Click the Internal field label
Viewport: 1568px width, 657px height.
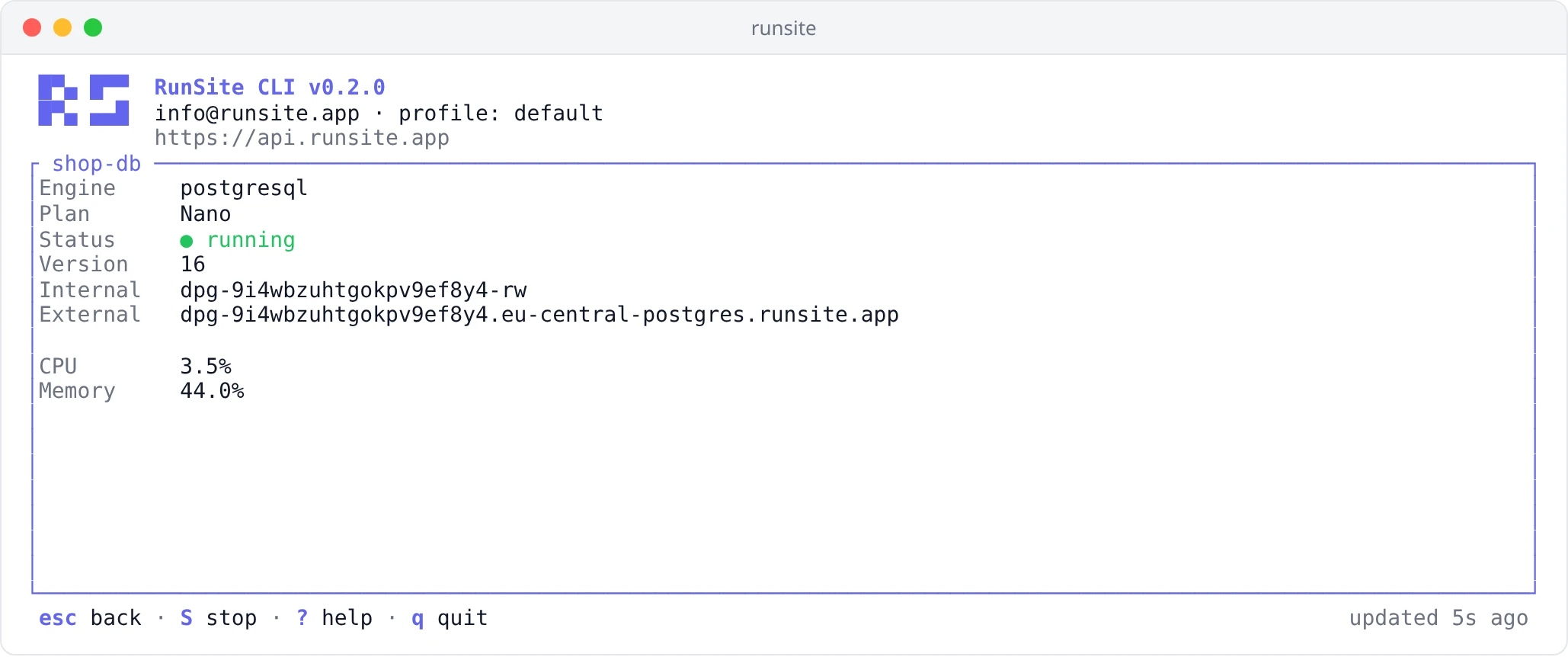(x=90, y=290)
